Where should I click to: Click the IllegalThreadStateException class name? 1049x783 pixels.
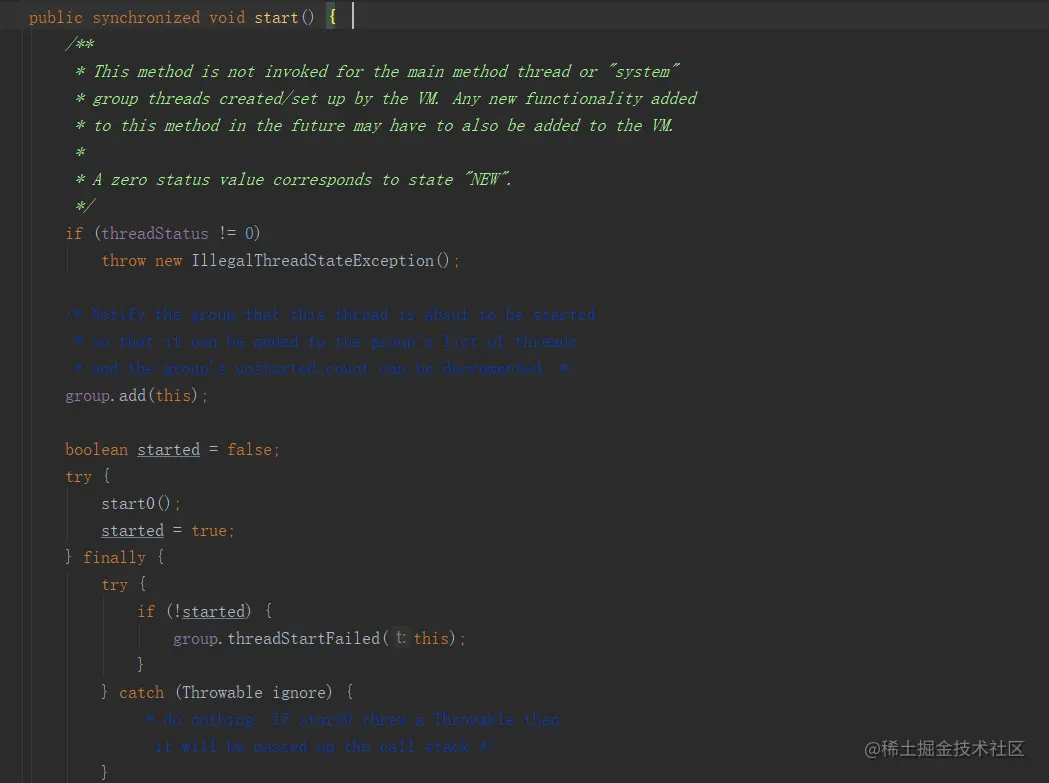313,260
